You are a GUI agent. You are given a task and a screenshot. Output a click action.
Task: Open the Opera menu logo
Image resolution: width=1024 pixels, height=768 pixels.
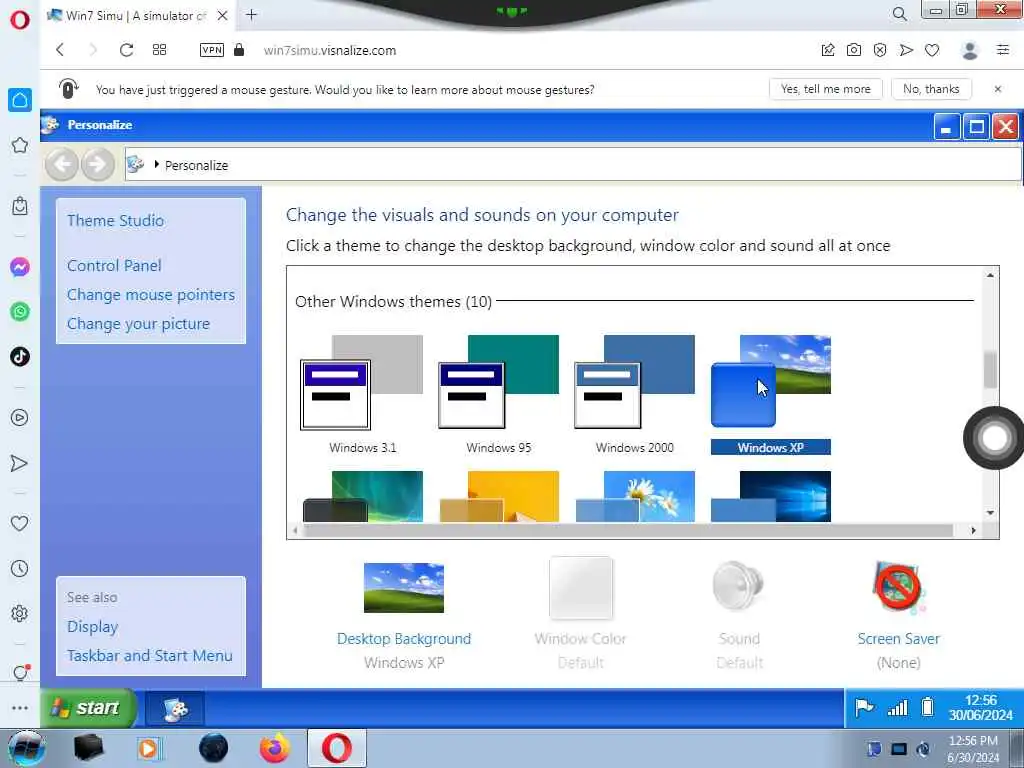tap(20, 20)
